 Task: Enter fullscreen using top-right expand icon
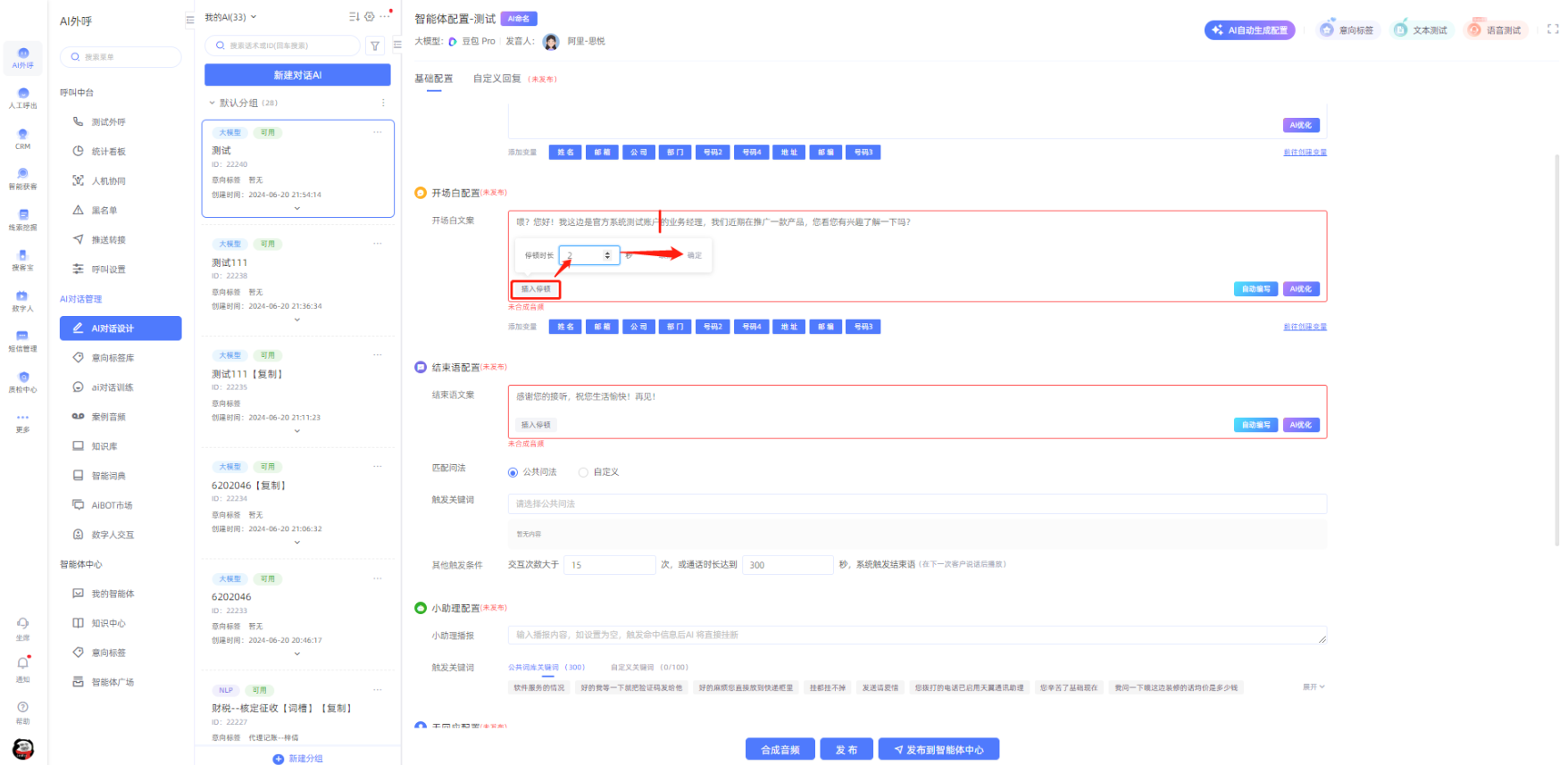1552,29
